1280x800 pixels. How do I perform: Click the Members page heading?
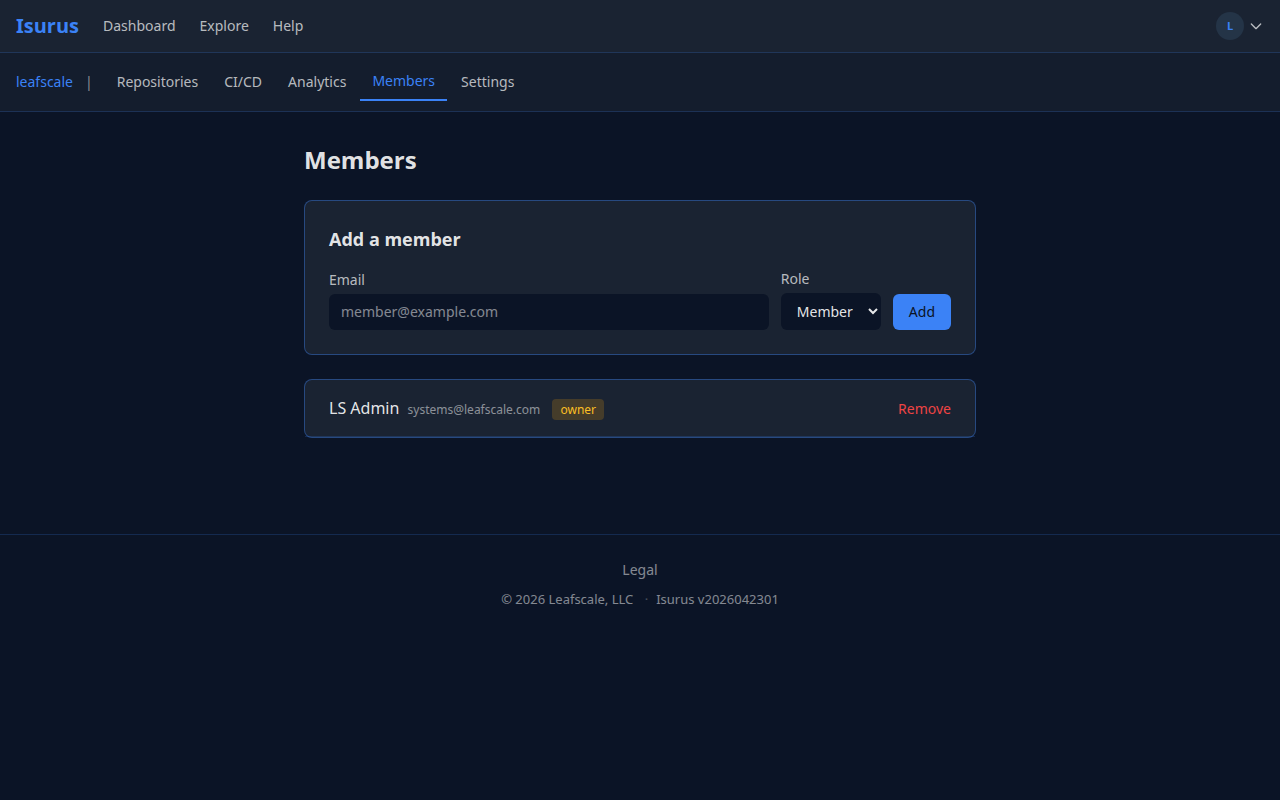360,161
